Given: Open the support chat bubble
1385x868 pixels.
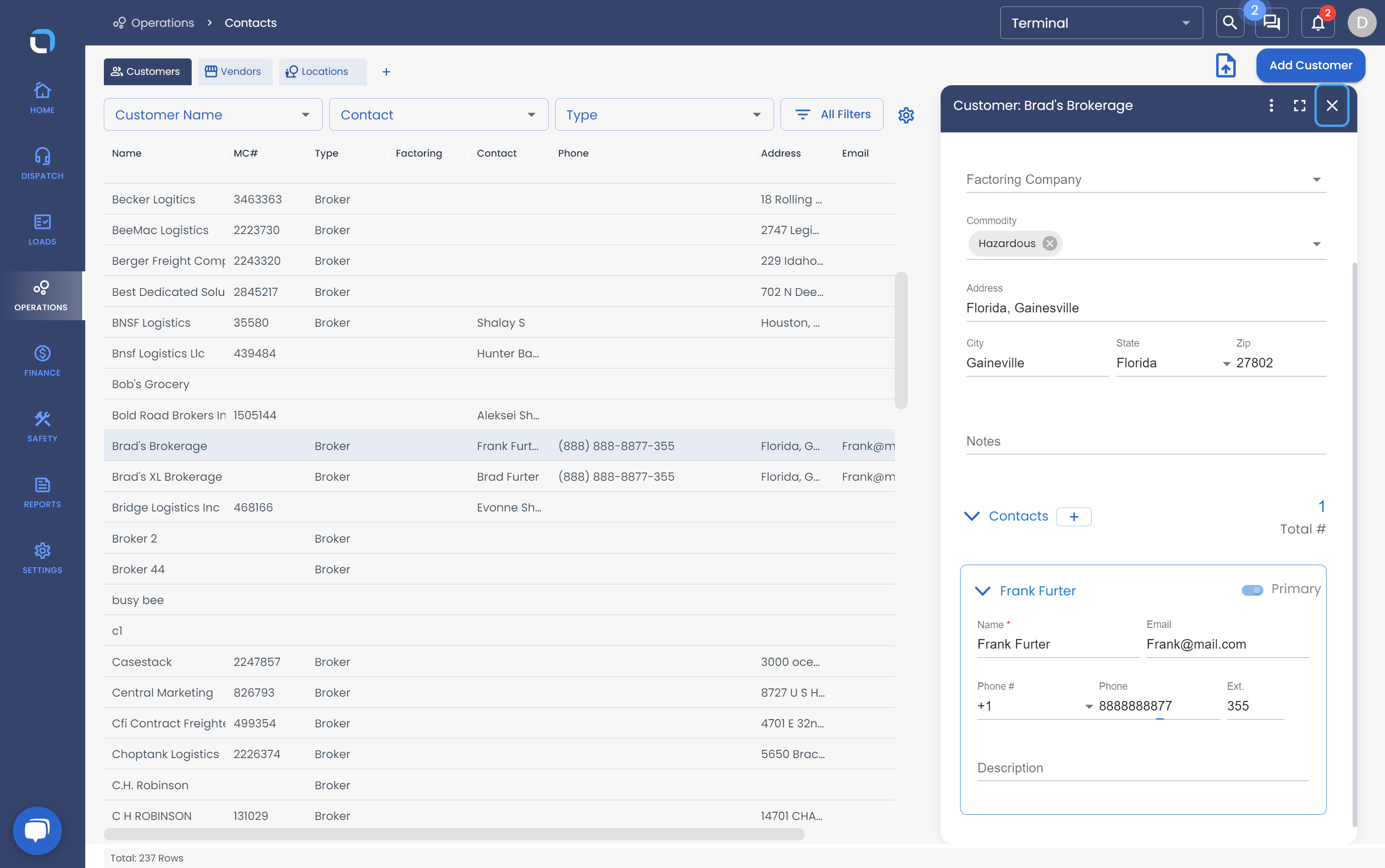Looking at the screenshot, I should (x=37, y=830).
